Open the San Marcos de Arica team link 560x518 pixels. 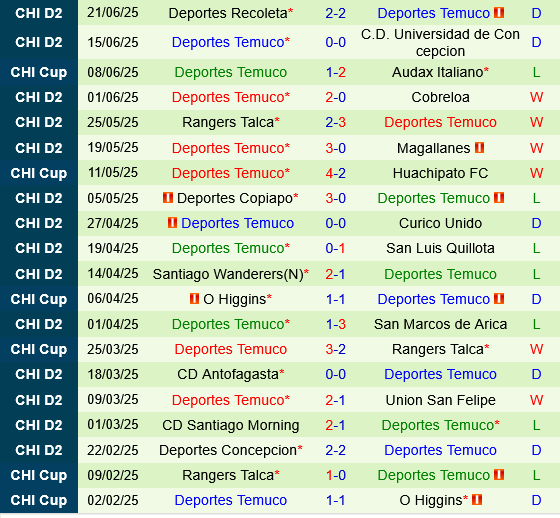point(440,324)
